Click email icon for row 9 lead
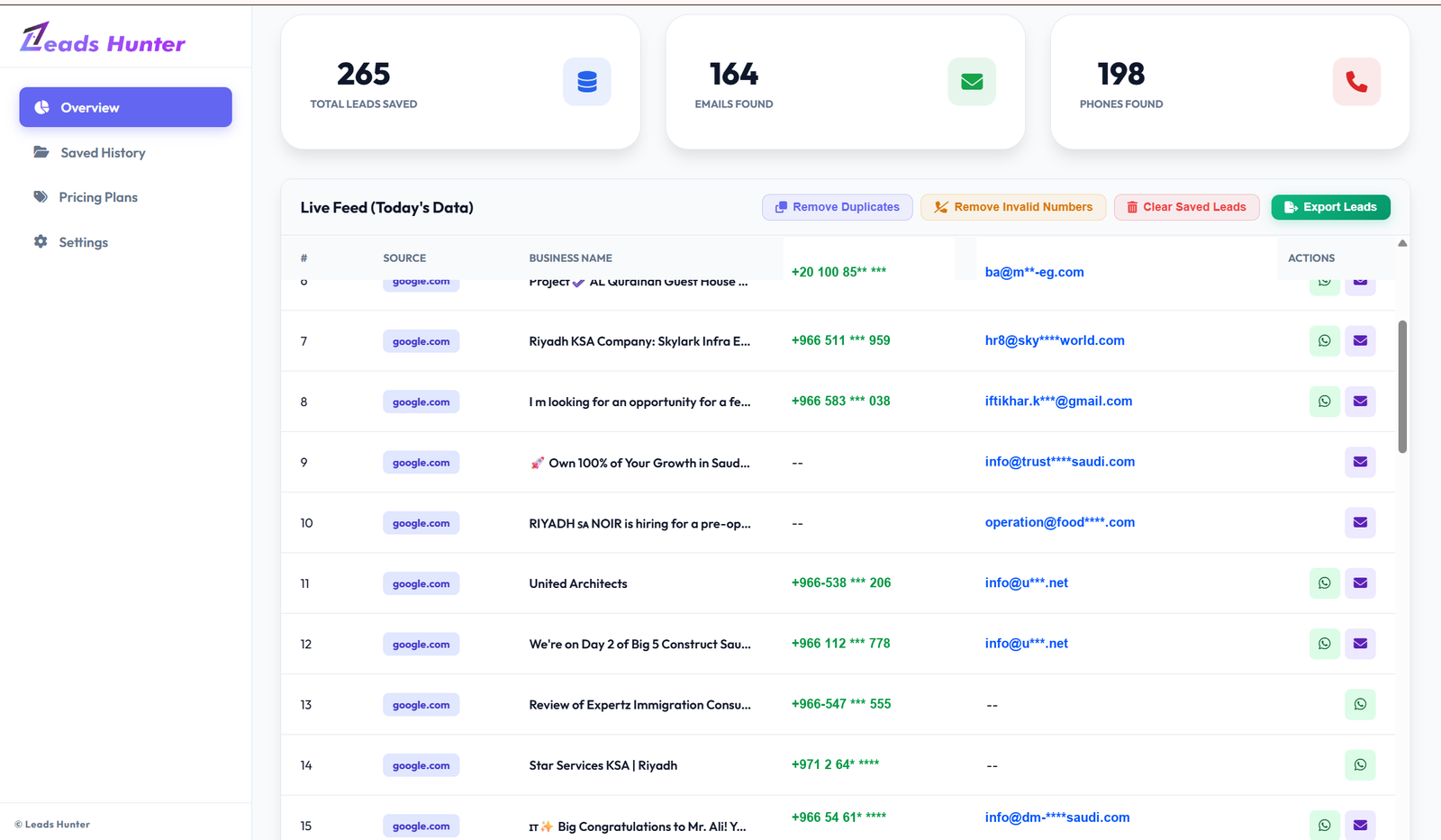 pyautogui.click(x=1360, y=462)
